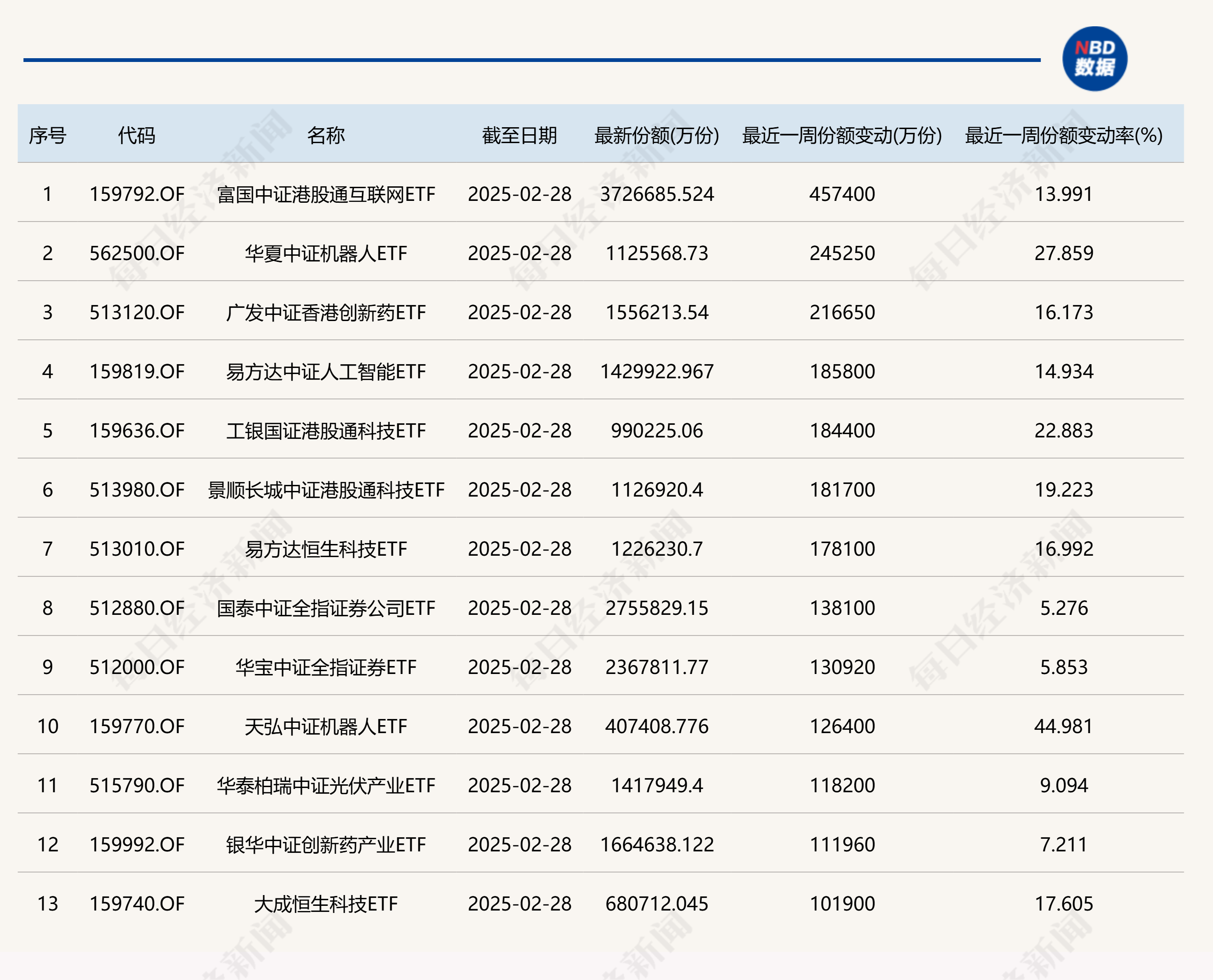Click change rate 9.094

tap(1063, 786)
